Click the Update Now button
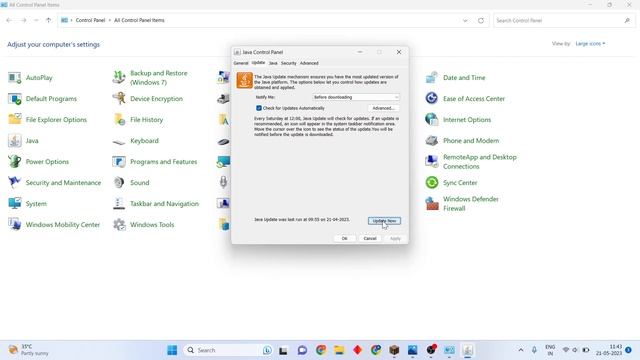640x360 pixels. [x=384, y=221]
